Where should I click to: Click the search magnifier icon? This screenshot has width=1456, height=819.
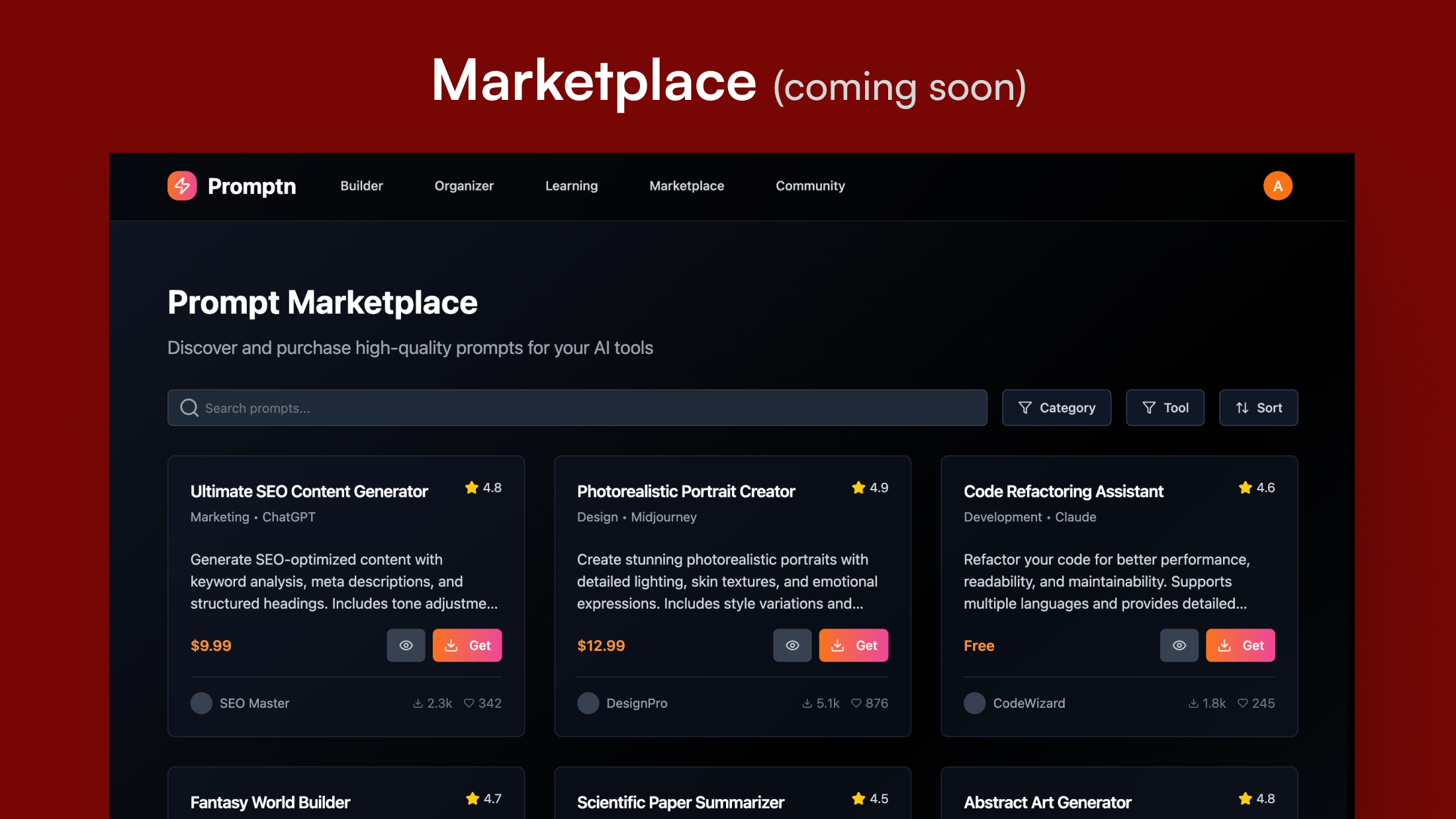point(189,408)
